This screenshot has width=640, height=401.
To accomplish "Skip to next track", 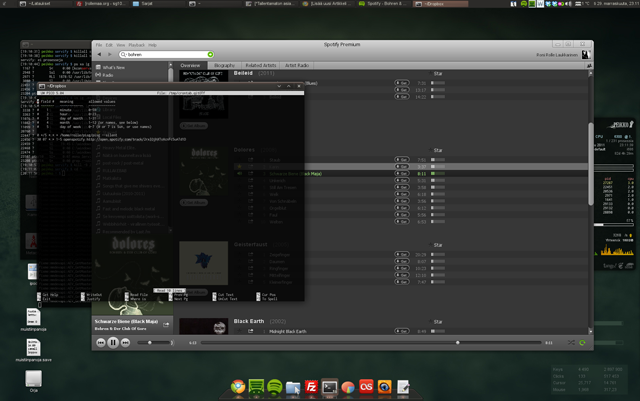I will tap(125, 343).
